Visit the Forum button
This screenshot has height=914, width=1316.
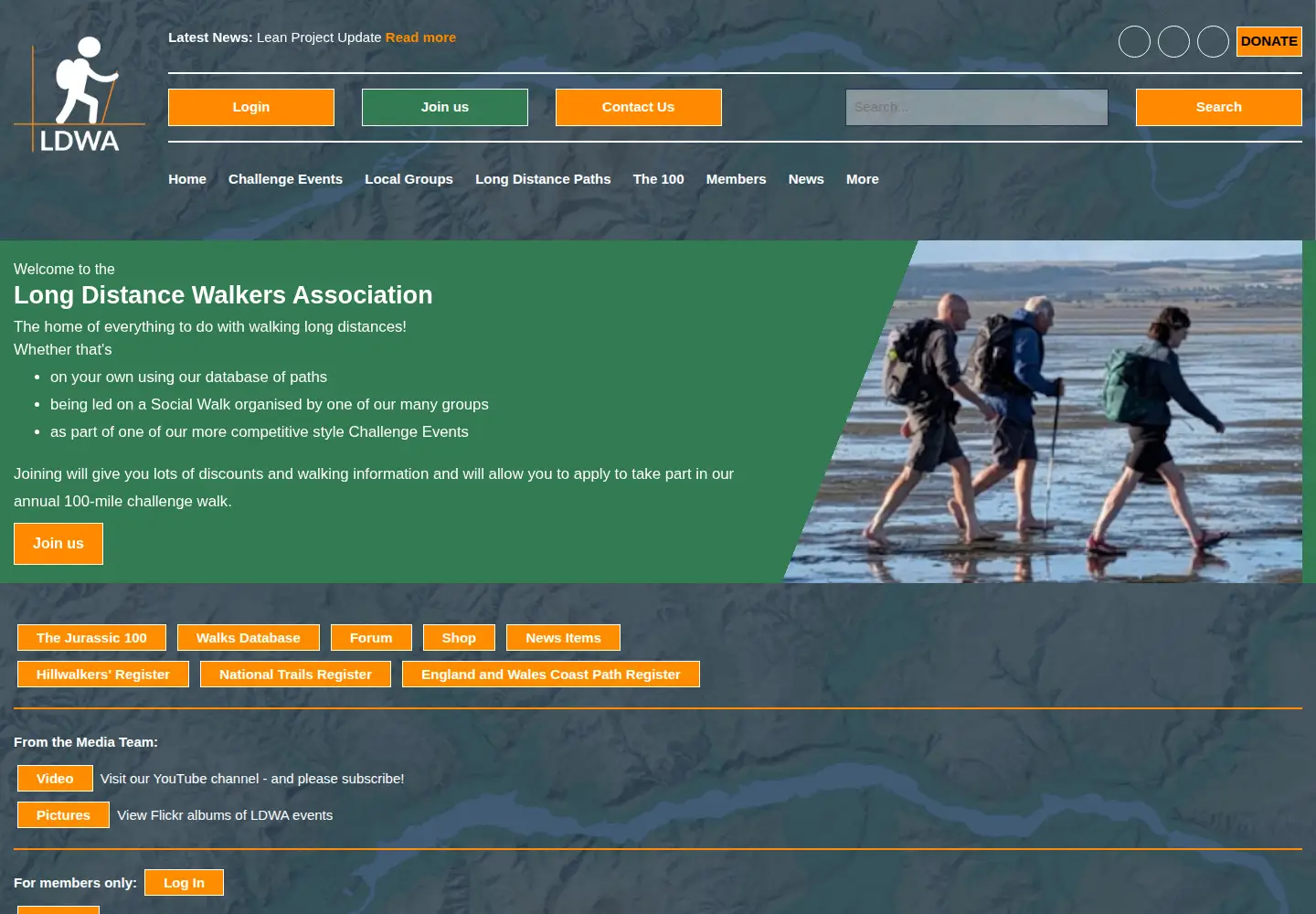[371, 638]
